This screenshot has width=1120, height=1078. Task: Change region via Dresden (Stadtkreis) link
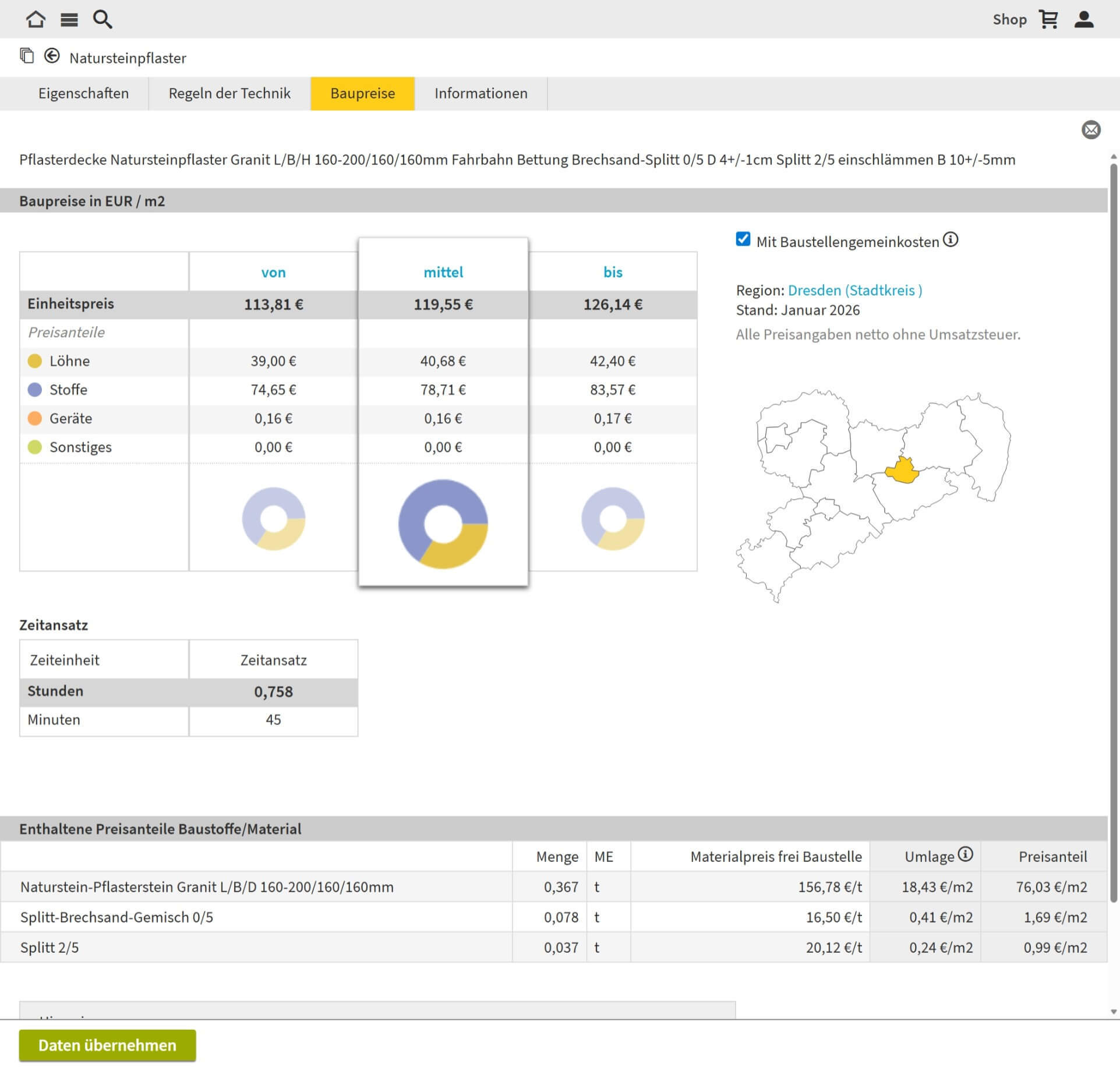[854, 290]
